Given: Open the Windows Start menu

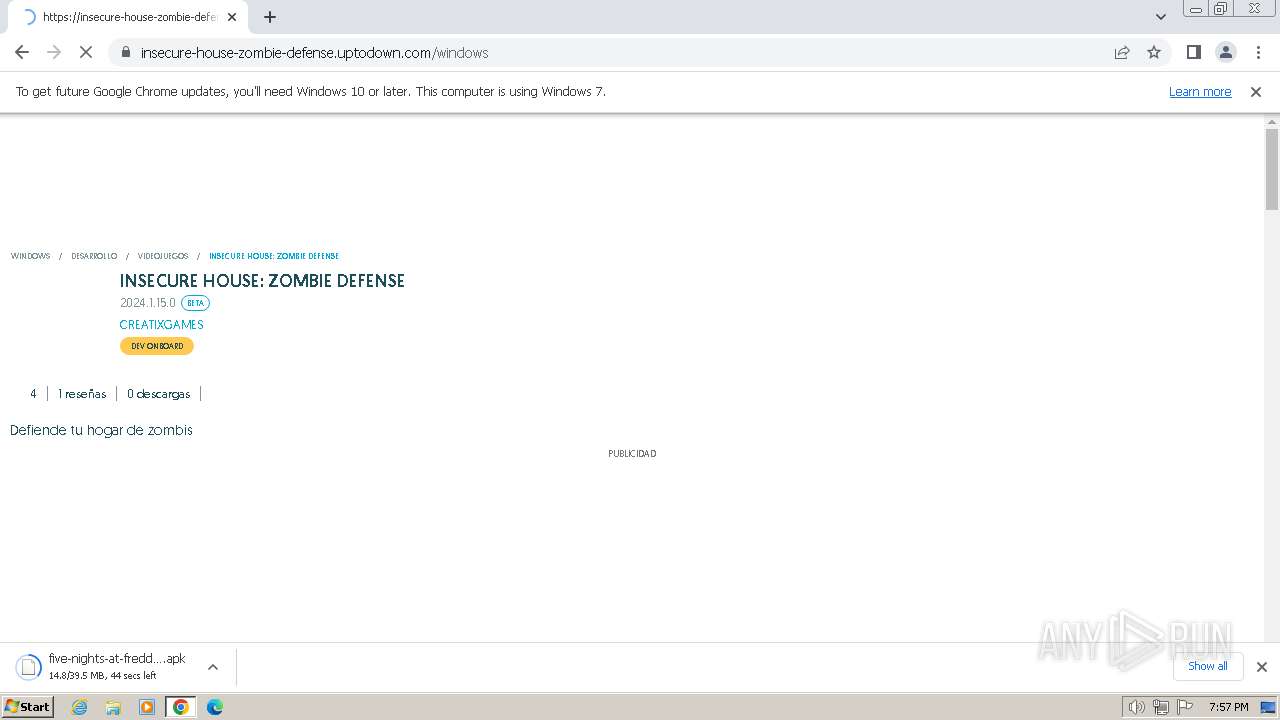Looking at the screenshot, I should 28,707.
